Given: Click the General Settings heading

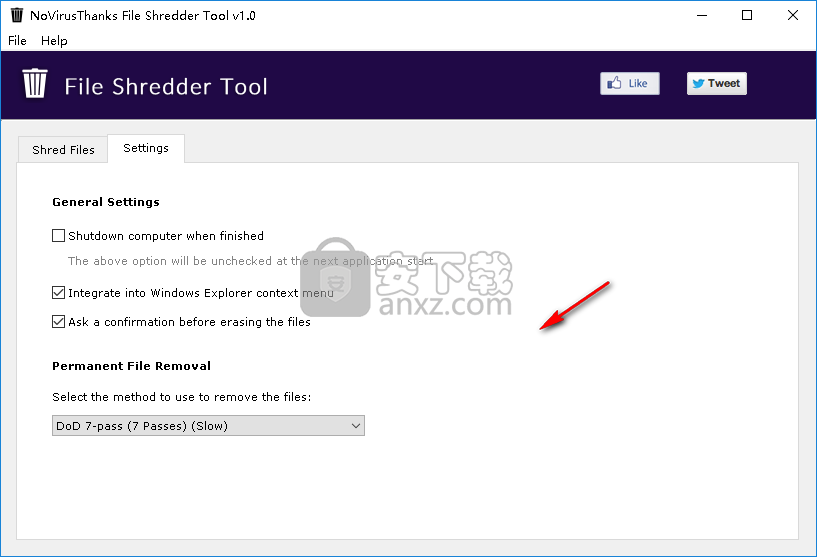Looking at the screenshot, I should 106,202.
